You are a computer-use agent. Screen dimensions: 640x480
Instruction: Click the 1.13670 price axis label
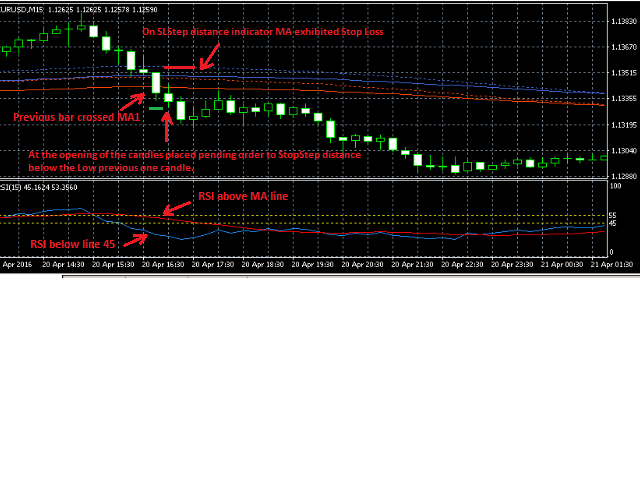pos(623,47)
